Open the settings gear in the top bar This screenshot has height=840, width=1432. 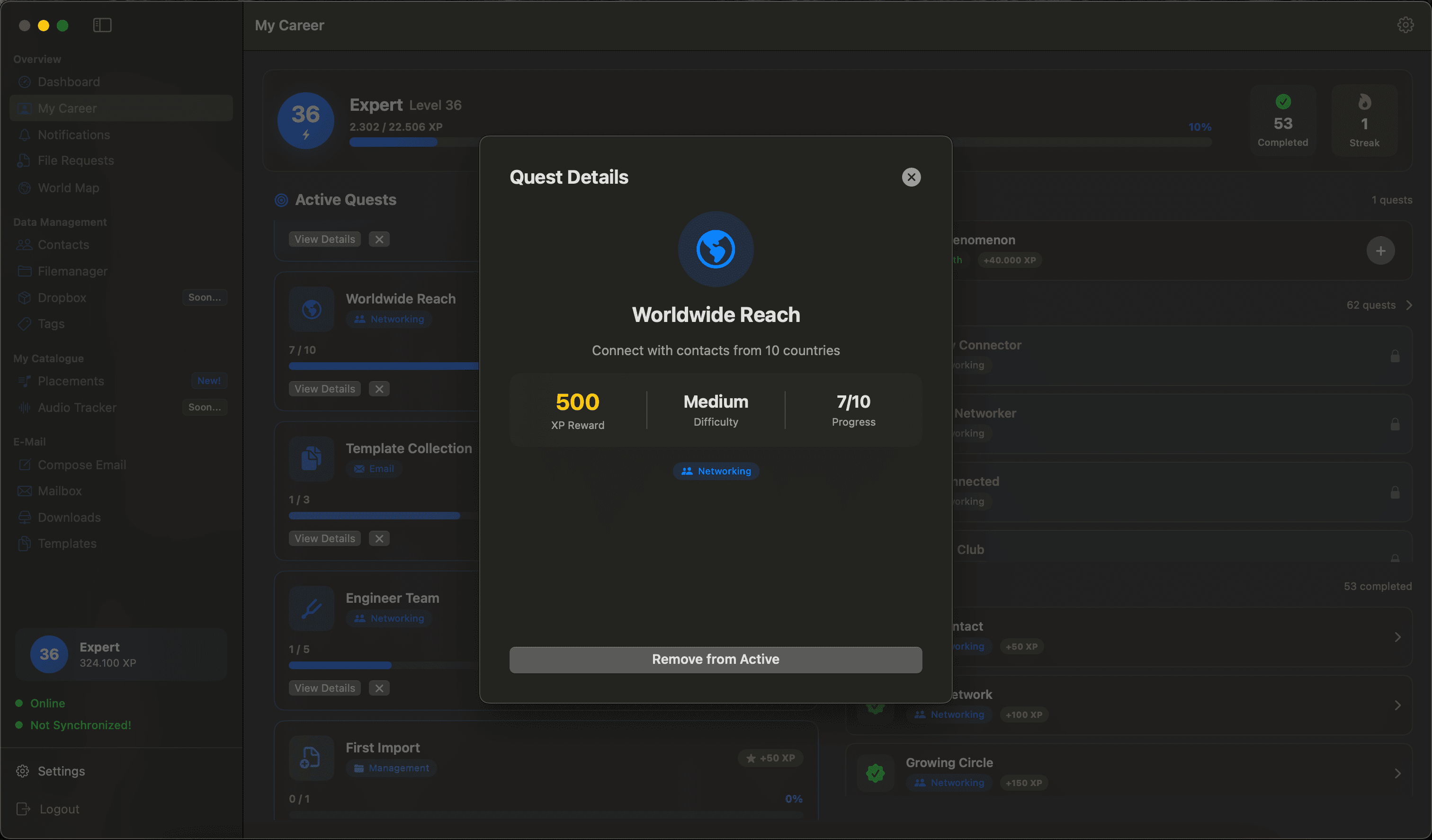[1406, 25]
